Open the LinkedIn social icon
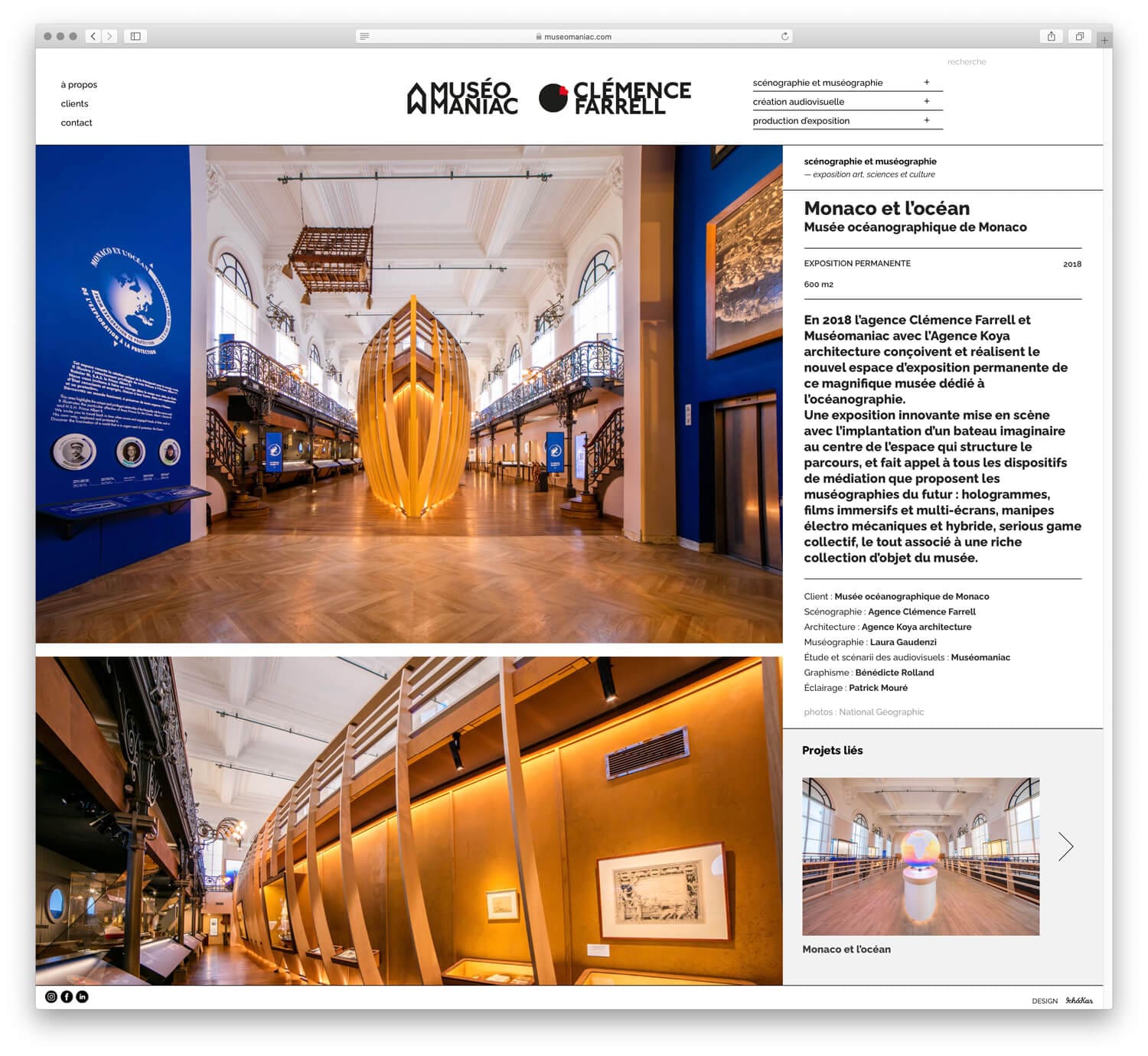1148x1056 pixels. (82, 996)
